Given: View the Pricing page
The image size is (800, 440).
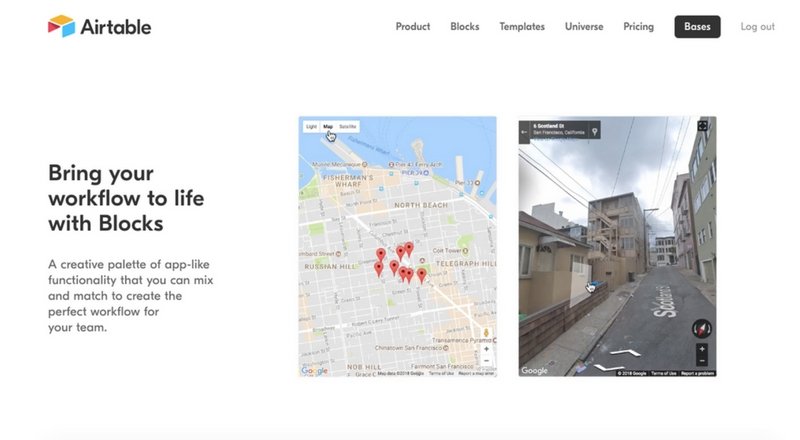Looking at the screenshot, I should [638, 27].
